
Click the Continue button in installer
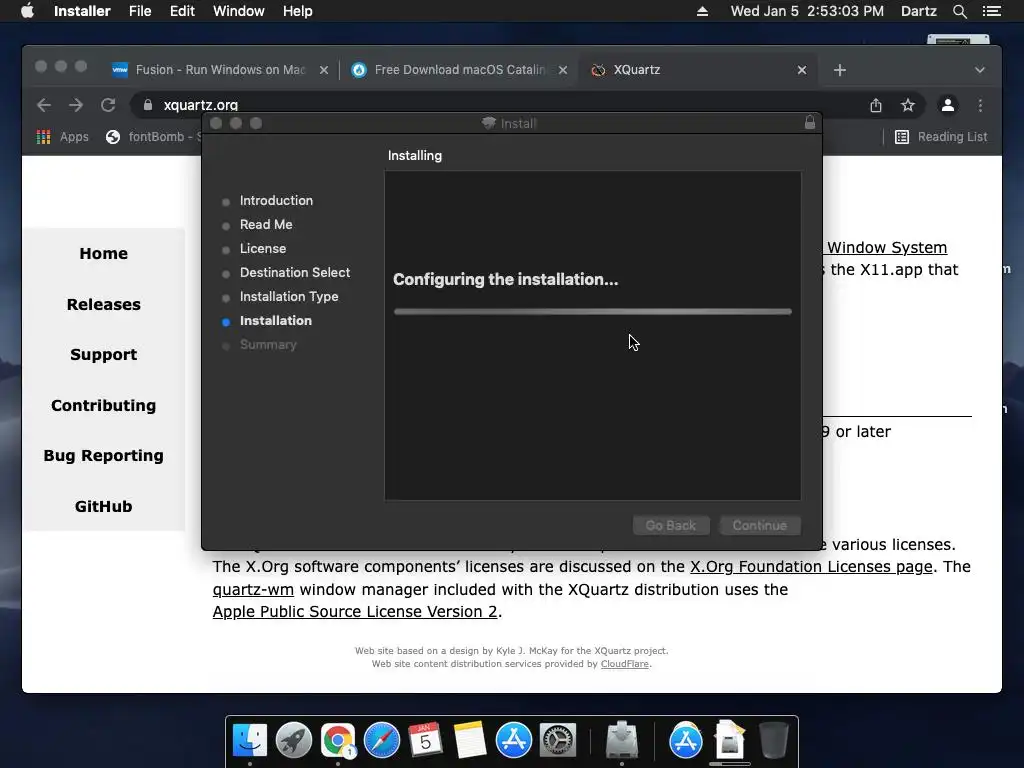tap(760, 525)
